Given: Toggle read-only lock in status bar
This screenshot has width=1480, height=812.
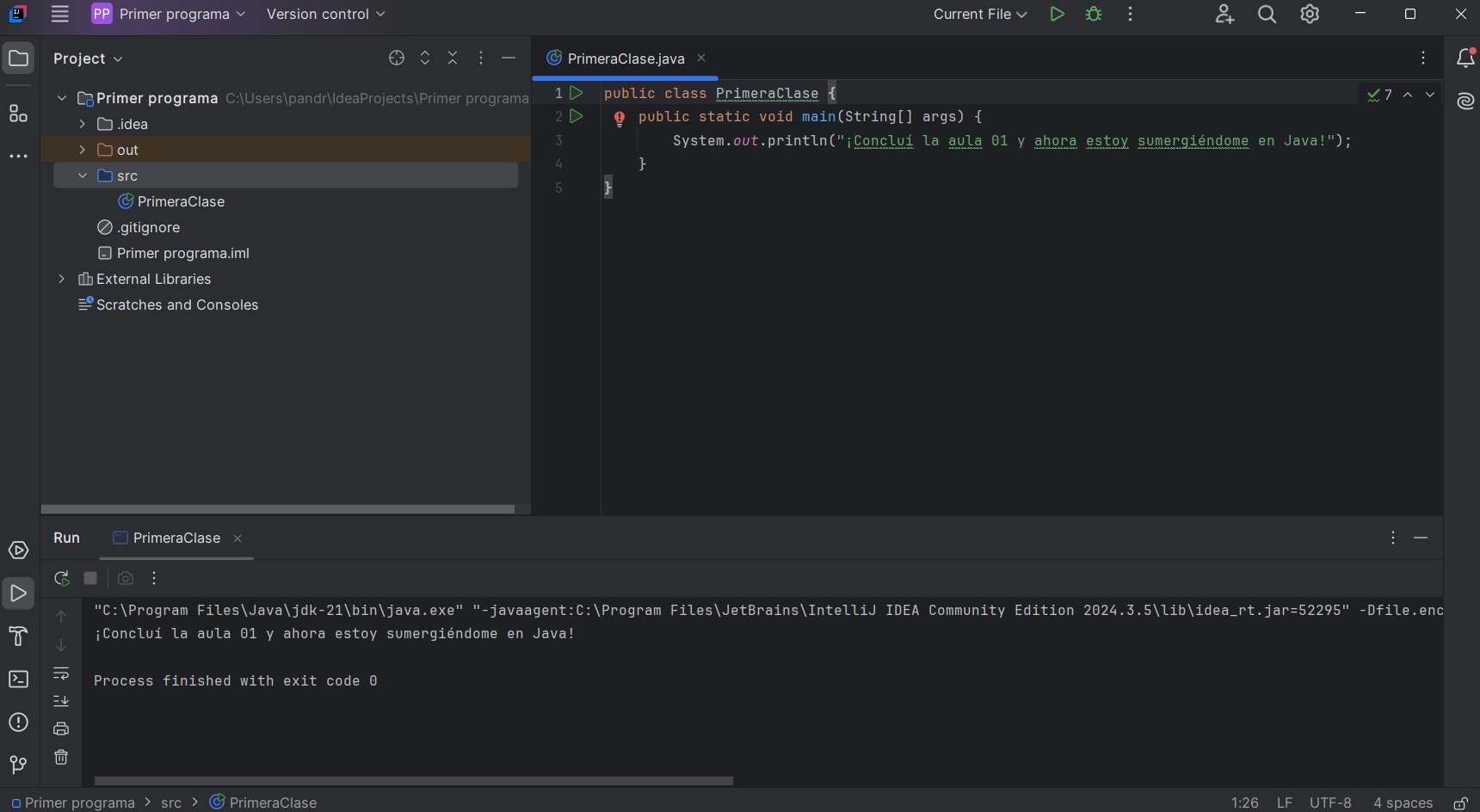Looking at the screenshot, I should (1461, 803).
